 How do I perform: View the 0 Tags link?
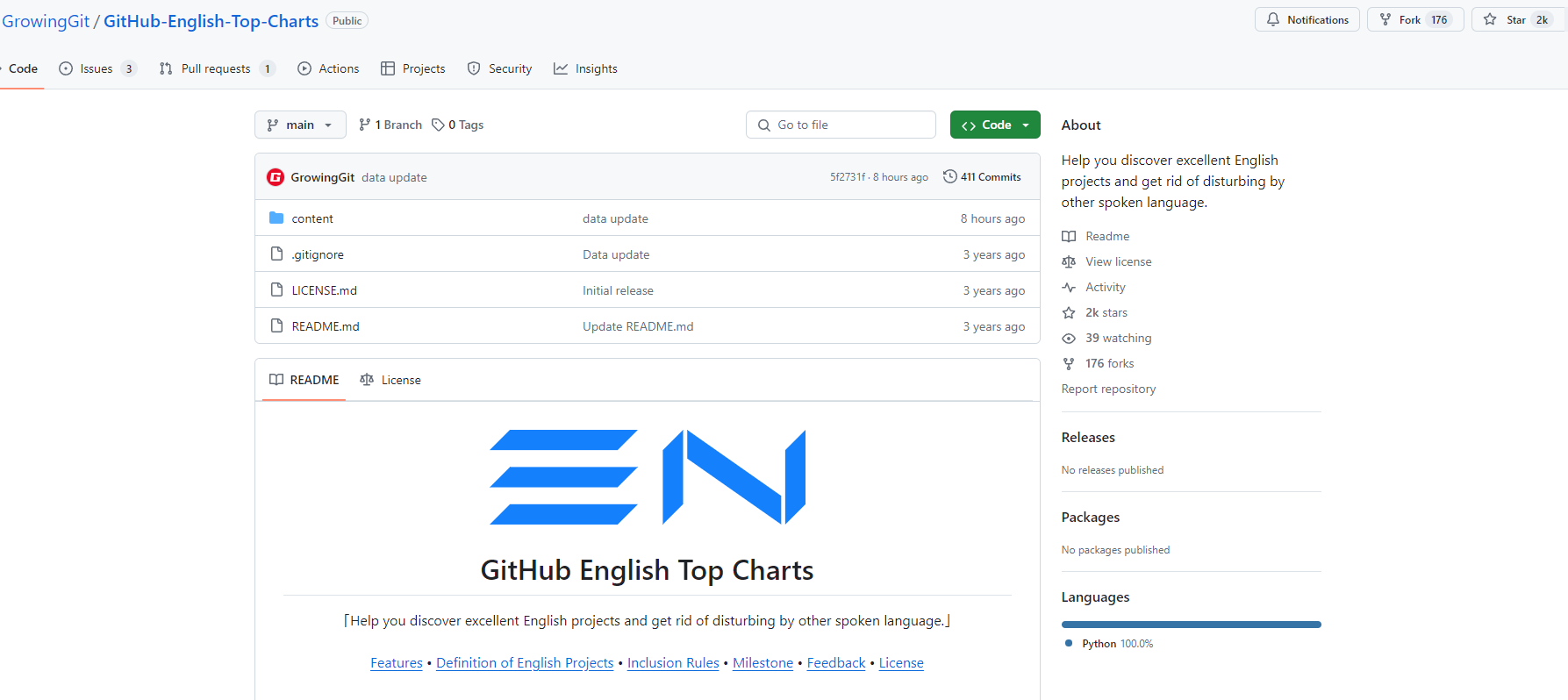pyautogui.click(x=458, y=125)
